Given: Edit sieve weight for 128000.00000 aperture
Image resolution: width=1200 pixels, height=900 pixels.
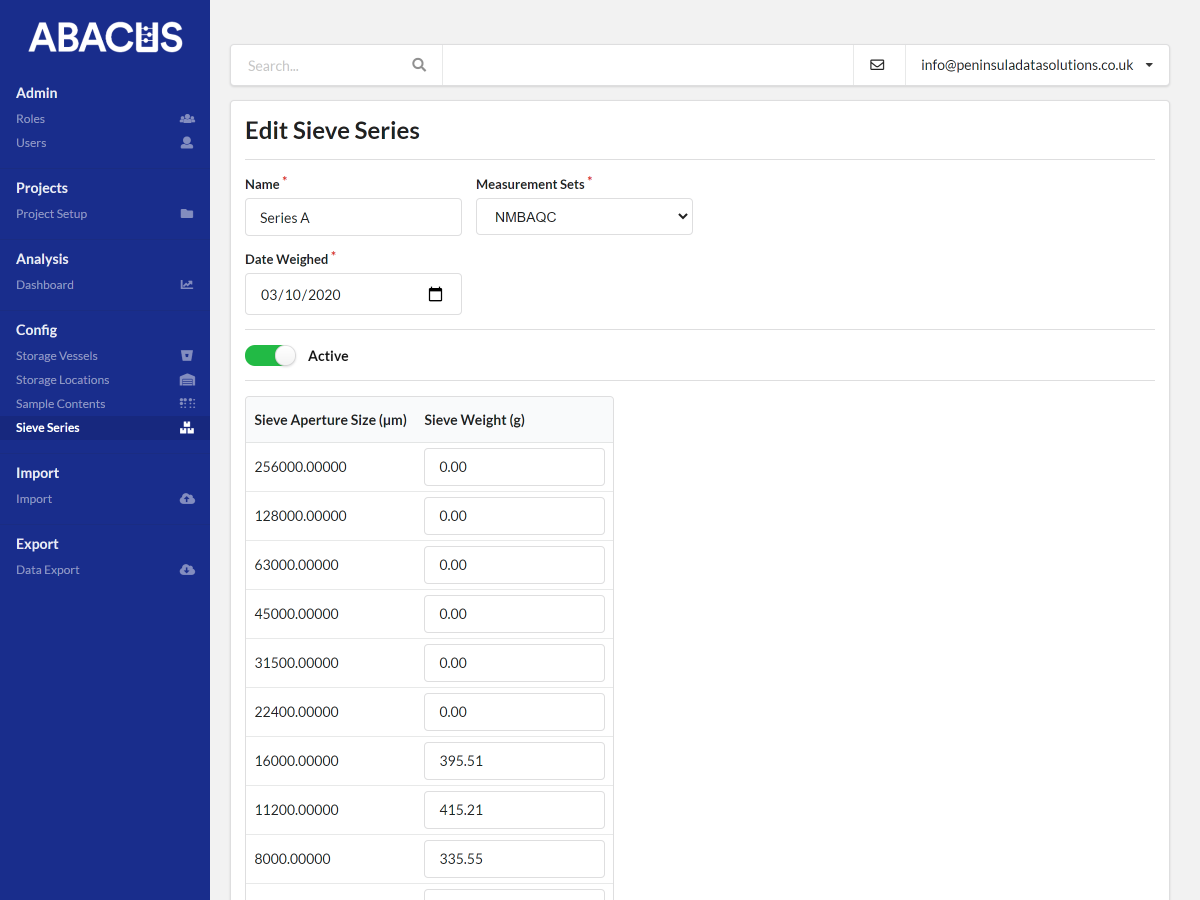Looking at the screenshot, I should click(514, 516).
